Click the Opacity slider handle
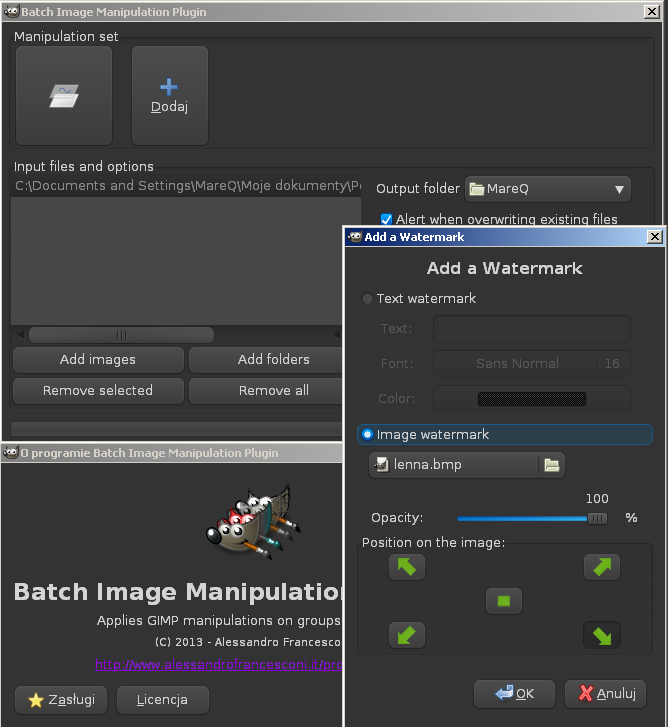 click(x=597, y=518)
